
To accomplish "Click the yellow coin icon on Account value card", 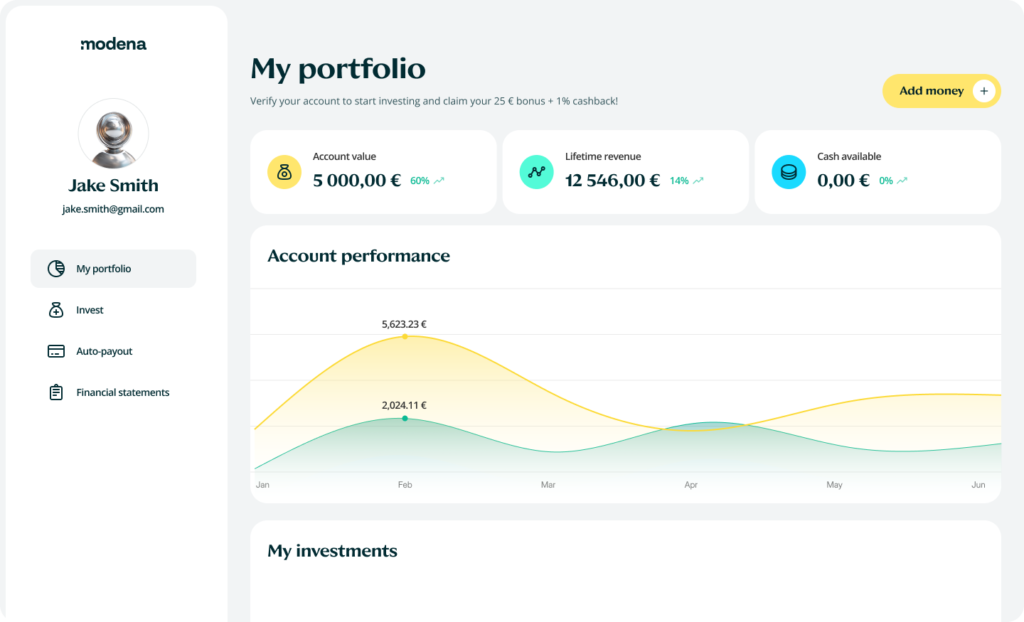I will pos(284,171).
